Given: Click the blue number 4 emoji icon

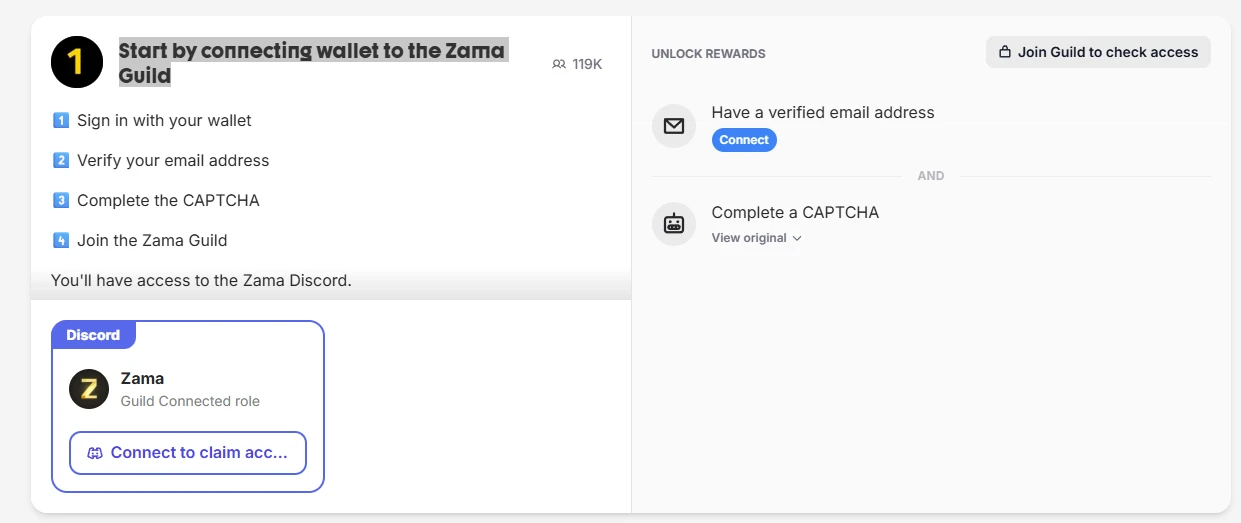Looking at the screenshot, I should coord(60,241).
